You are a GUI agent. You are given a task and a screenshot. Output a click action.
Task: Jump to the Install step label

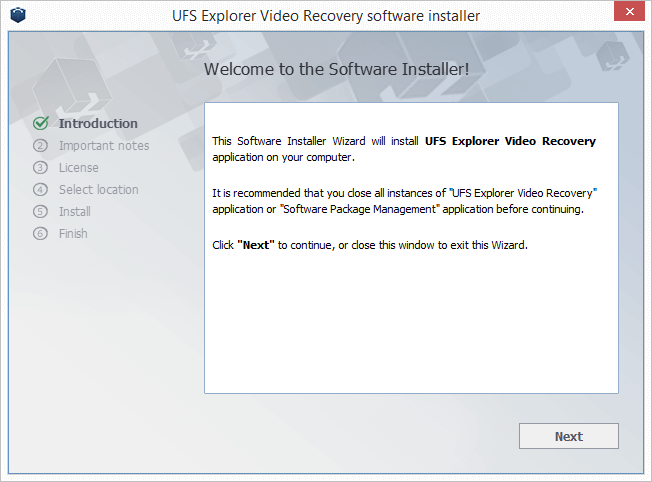point(75,212)
